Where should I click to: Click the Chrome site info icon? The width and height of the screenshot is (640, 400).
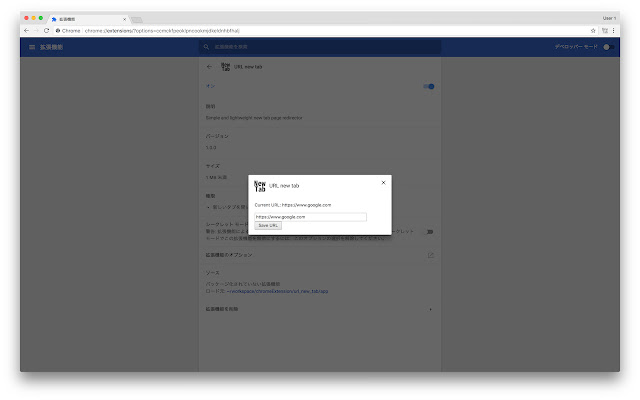tap(58, 31)
